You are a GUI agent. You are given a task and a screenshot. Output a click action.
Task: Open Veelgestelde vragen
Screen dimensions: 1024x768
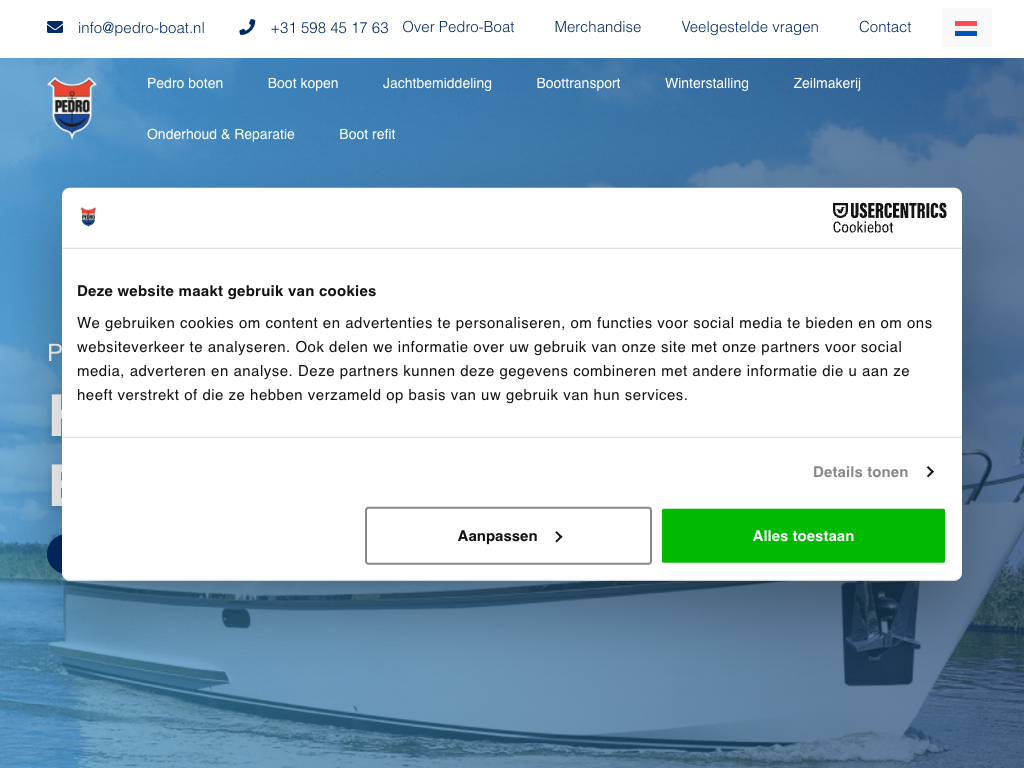(x=750, y=27)
